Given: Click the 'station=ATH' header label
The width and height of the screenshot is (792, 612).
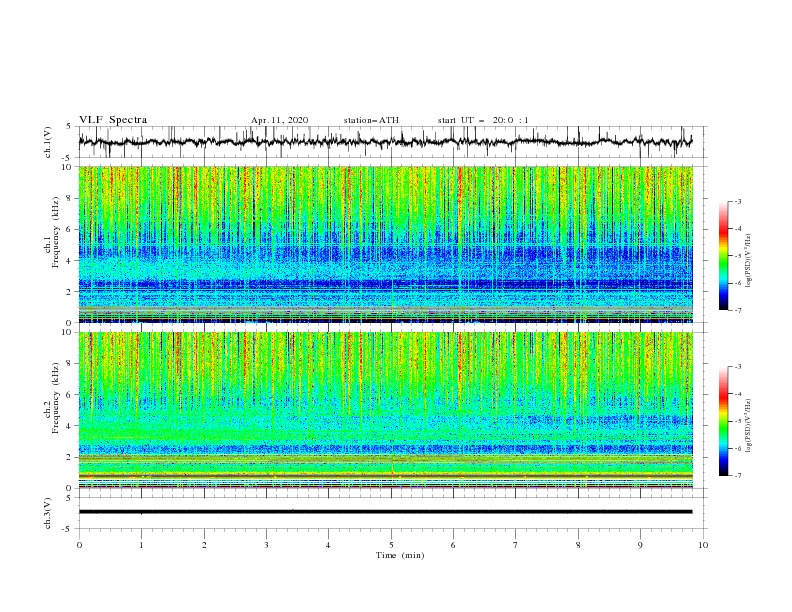Looking at the screenshot, I should pyautogui.click(x=371, y=120).
